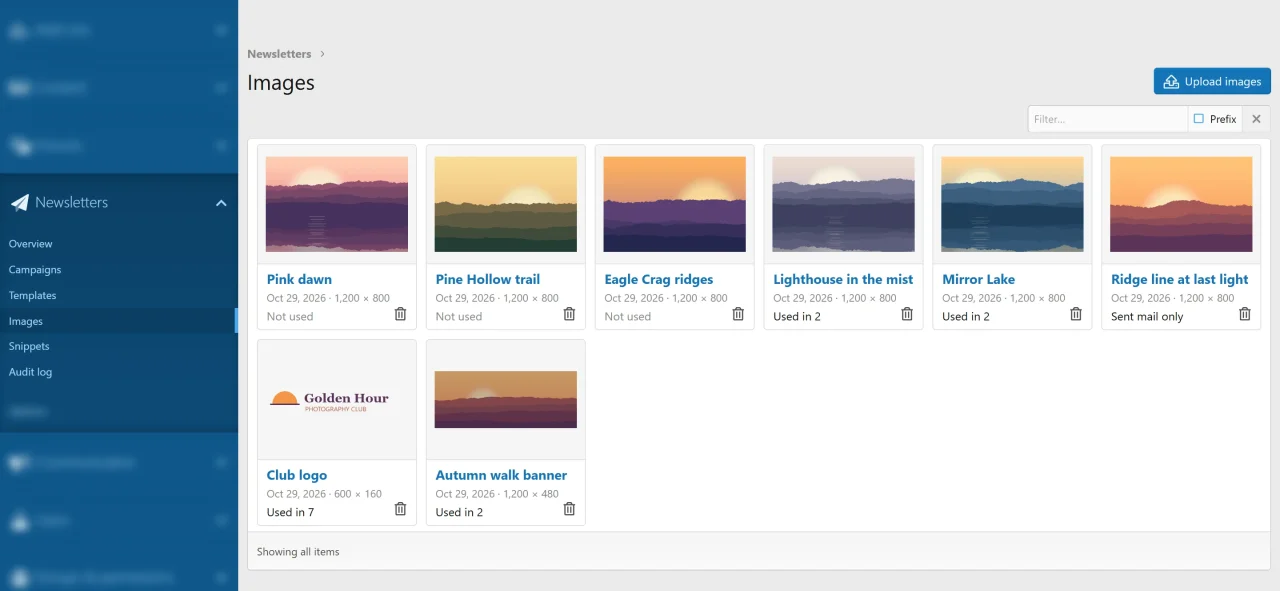Viewport: 1280px width, 591px height.
Task: Open Ridge line at last light title link
Action: pos(1180,280)
